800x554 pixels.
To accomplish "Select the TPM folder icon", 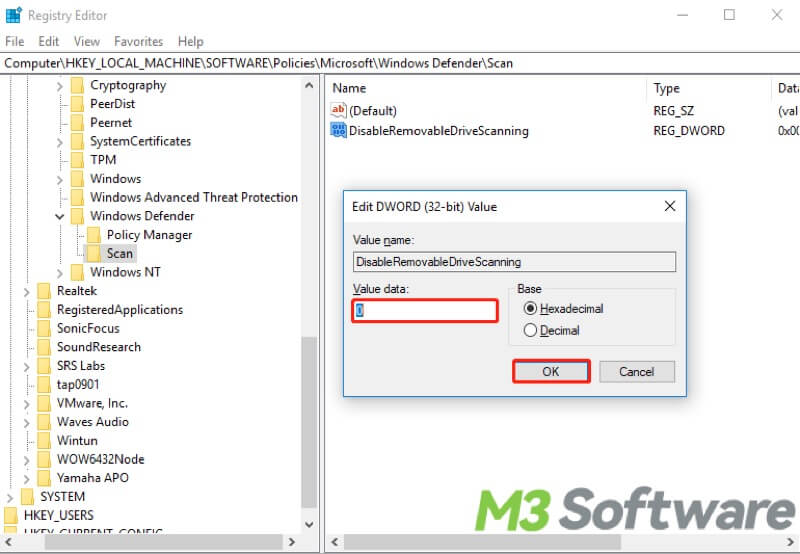I will [x=78, y=160].
